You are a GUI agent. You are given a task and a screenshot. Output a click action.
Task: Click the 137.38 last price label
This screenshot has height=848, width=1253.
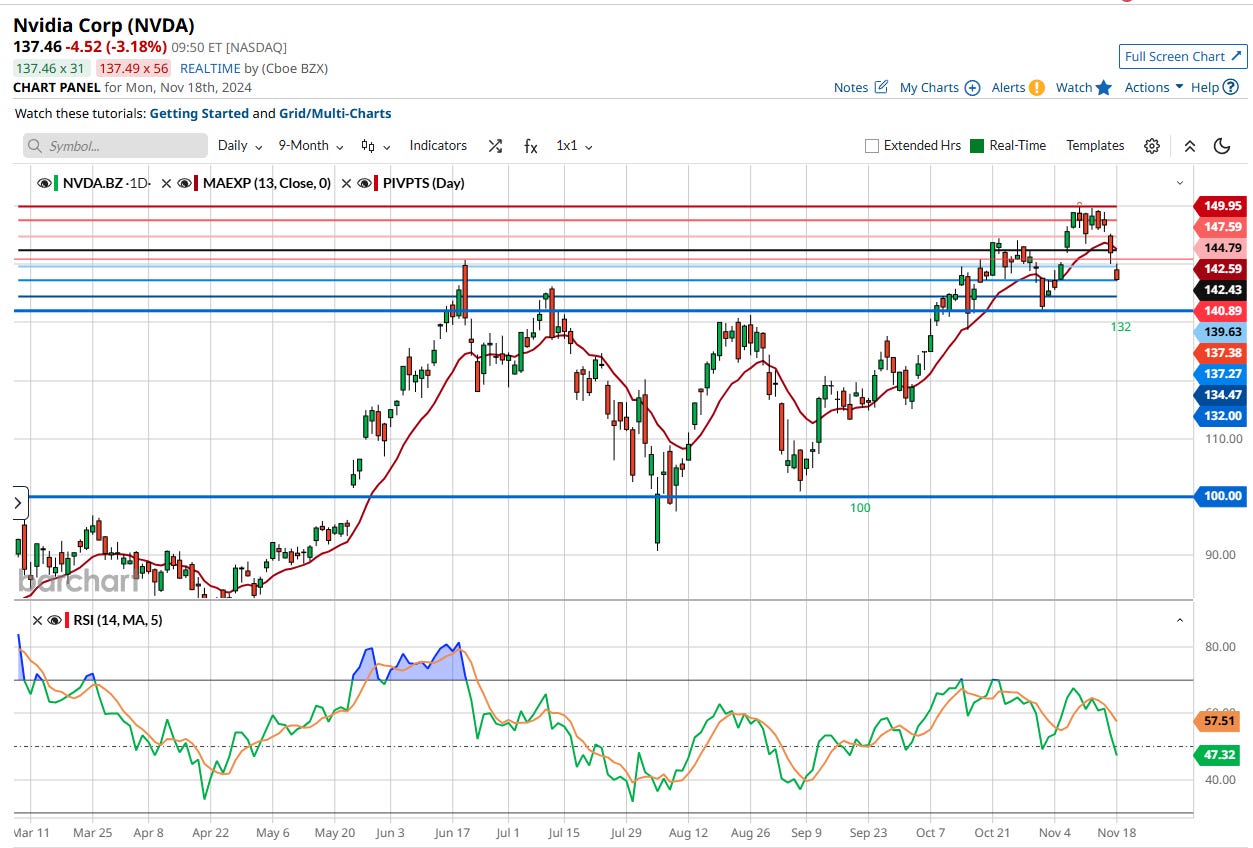pyautogui.click(x=1220, y=353)
